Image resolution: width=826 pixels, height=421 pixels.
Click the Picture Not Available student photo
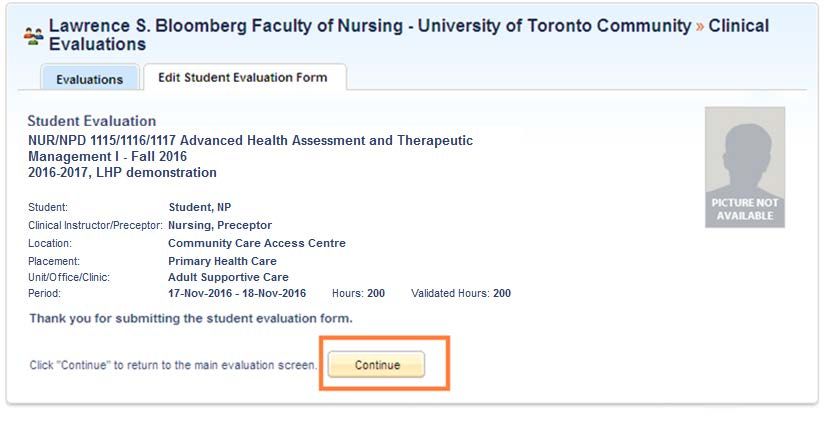[744, 168]
